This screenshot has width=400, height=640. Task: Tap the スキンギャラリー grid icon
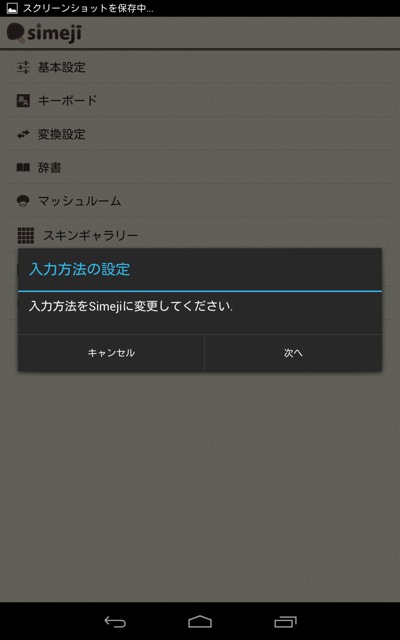coord(26,235)
